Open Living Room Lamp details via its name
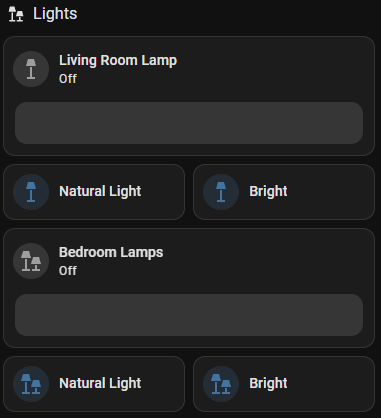 click(x=118, y=61)
